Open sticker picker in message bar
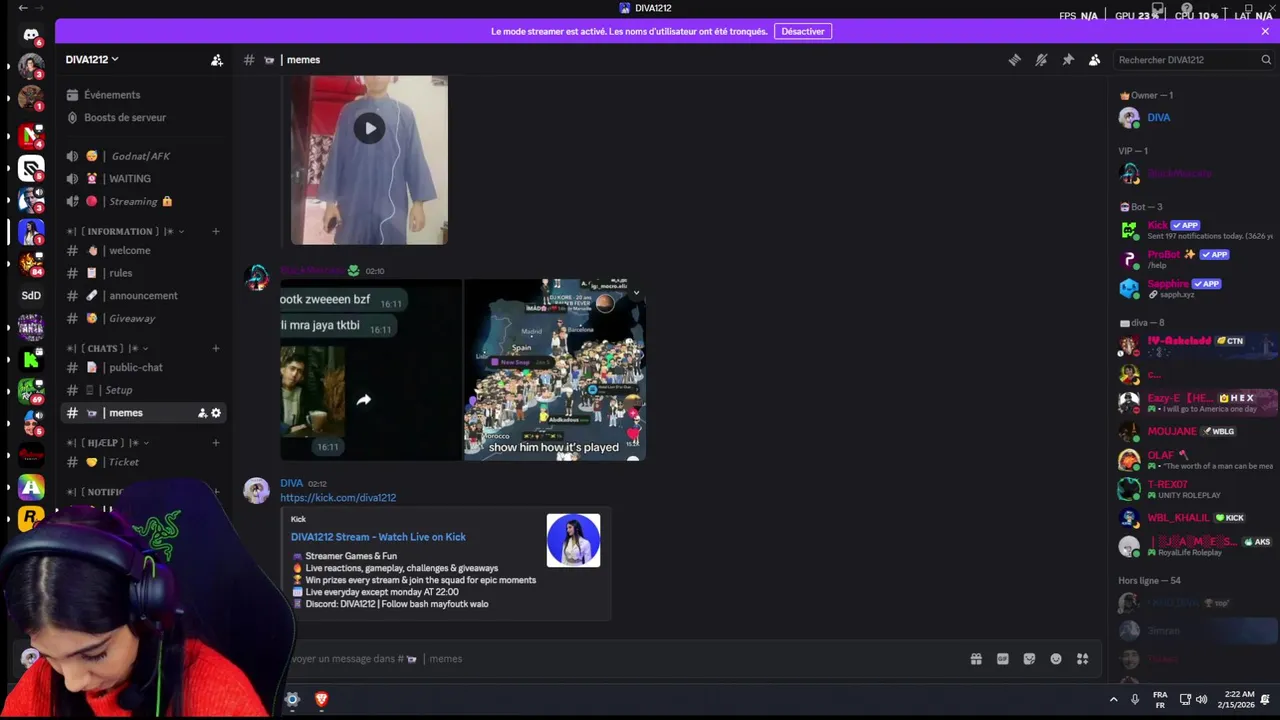 (x=1029, y=659)
